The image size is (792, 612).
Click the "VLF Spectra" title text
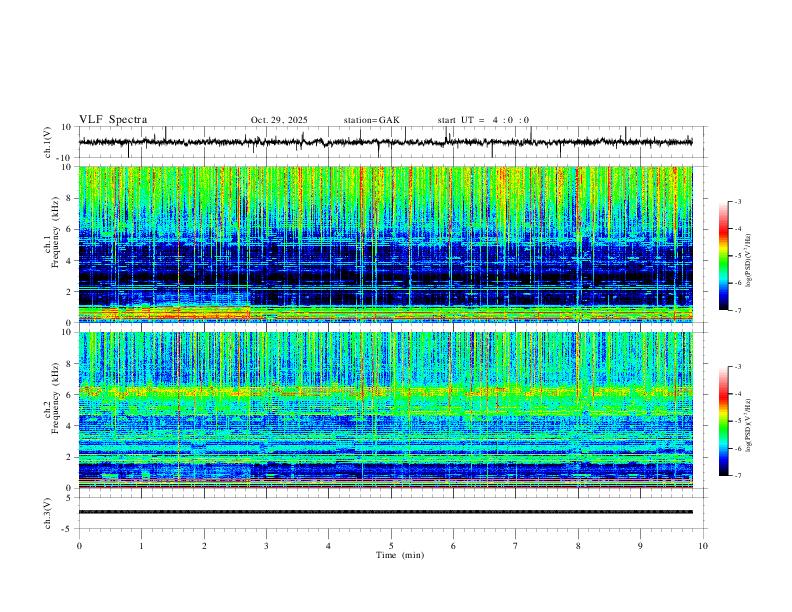coord(113,120)
